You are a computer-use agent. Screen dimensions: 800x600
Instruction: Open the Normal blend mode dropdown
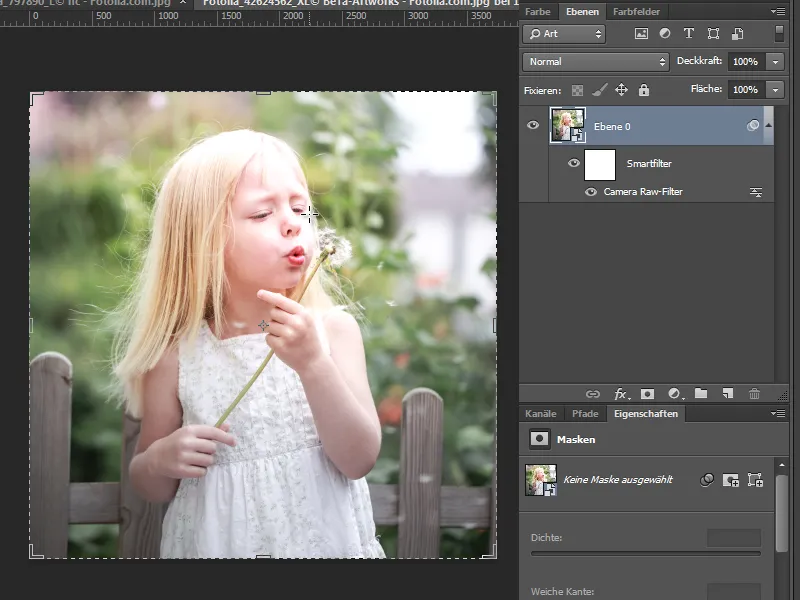pos(595,62)
